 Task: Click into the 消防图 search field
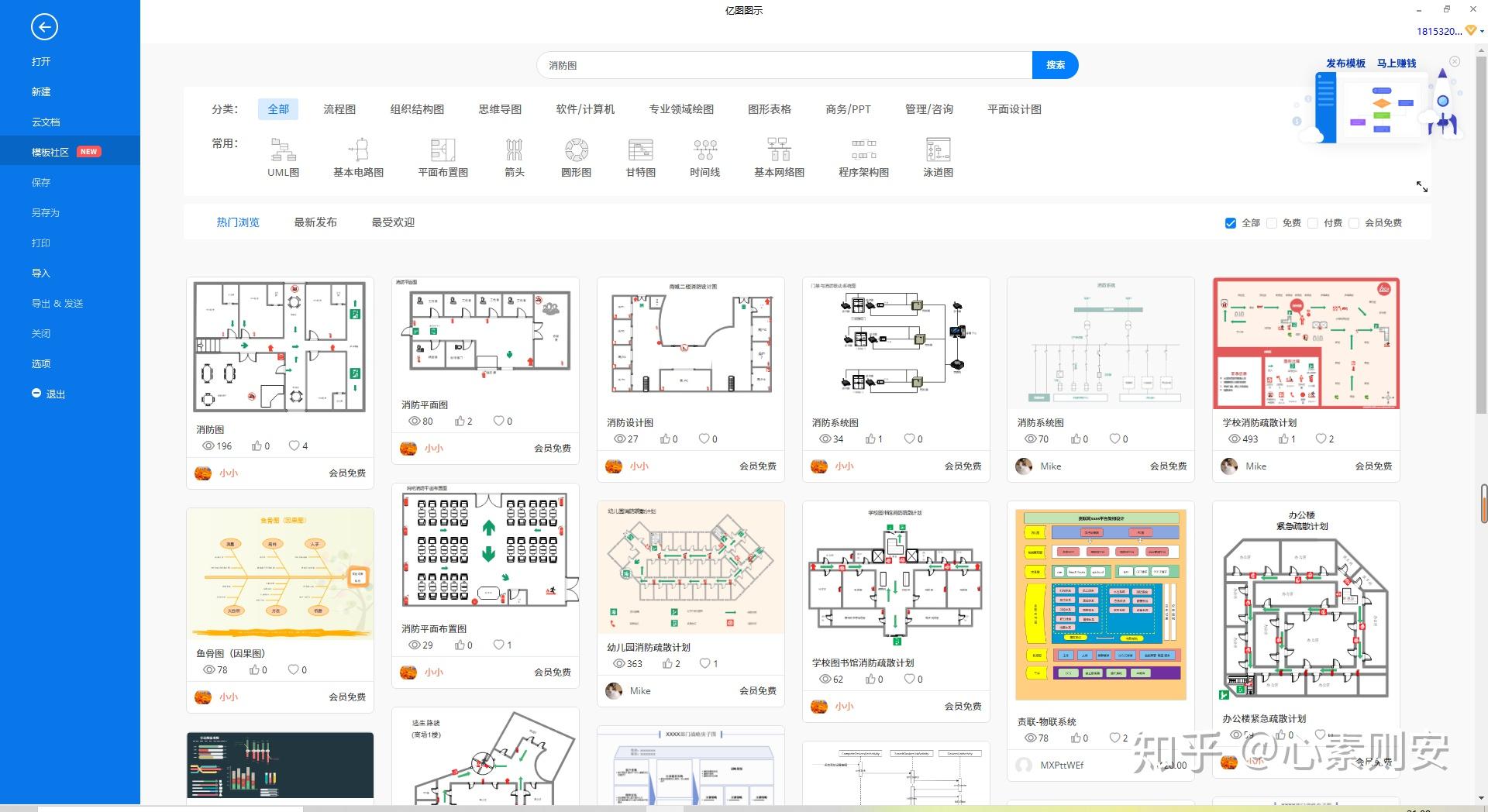784,65
